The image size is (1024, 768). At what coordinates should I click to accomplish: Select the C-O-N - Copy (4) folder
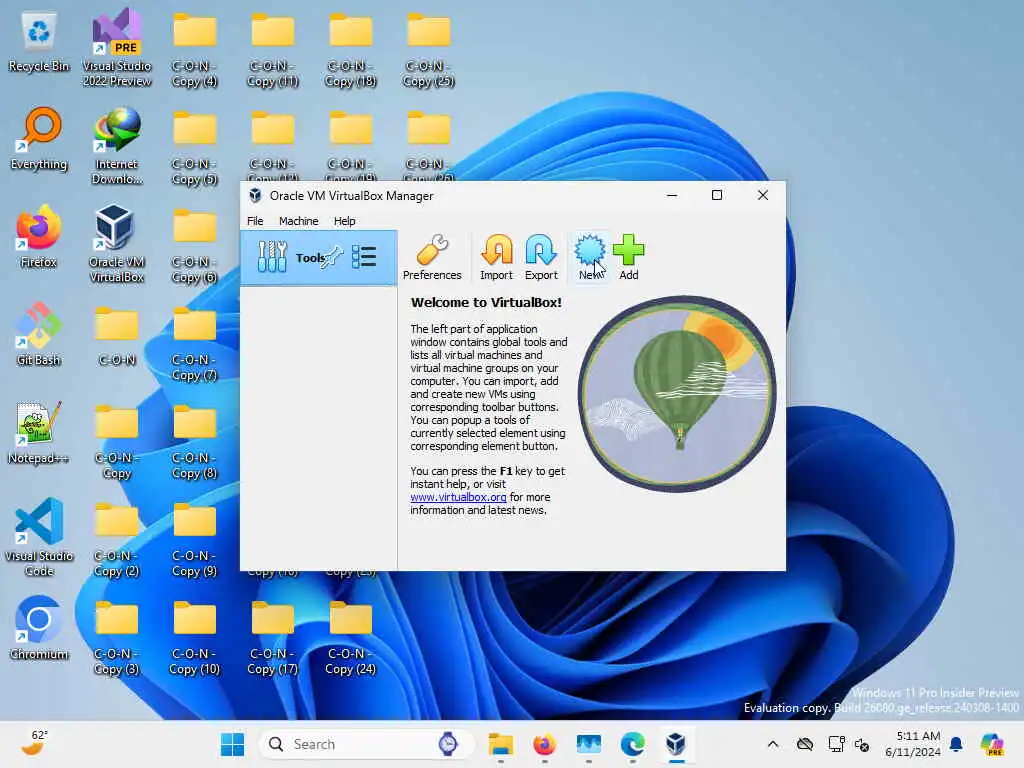click(195, 51)
